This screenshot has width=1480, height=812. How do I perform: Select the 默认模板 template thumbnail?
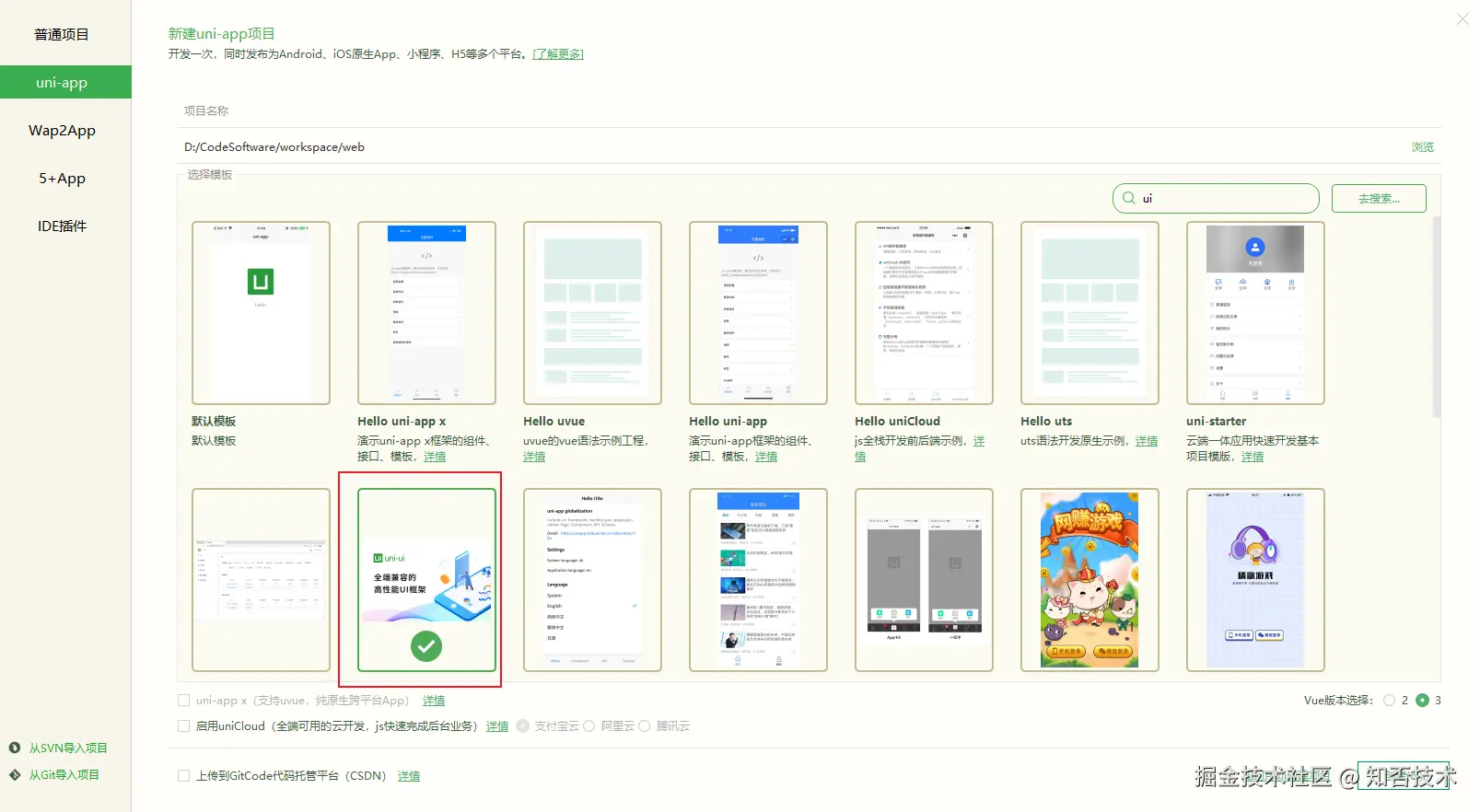(x=261, y=313)
